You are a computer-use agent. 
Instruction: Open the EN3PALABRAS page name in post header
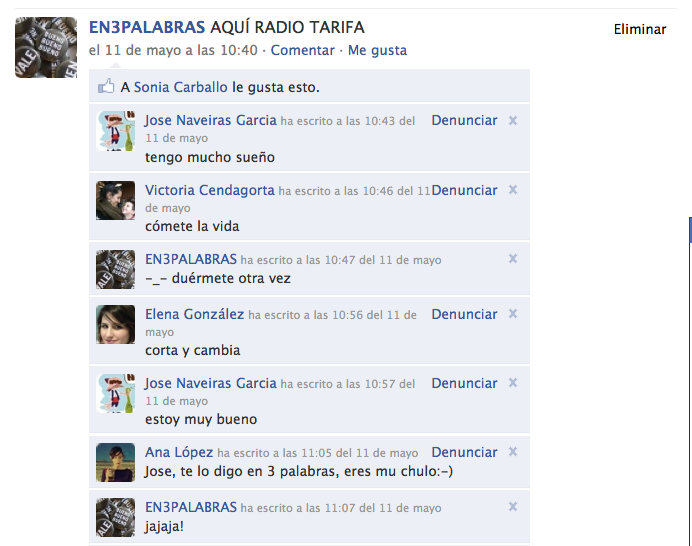[147, 27]
